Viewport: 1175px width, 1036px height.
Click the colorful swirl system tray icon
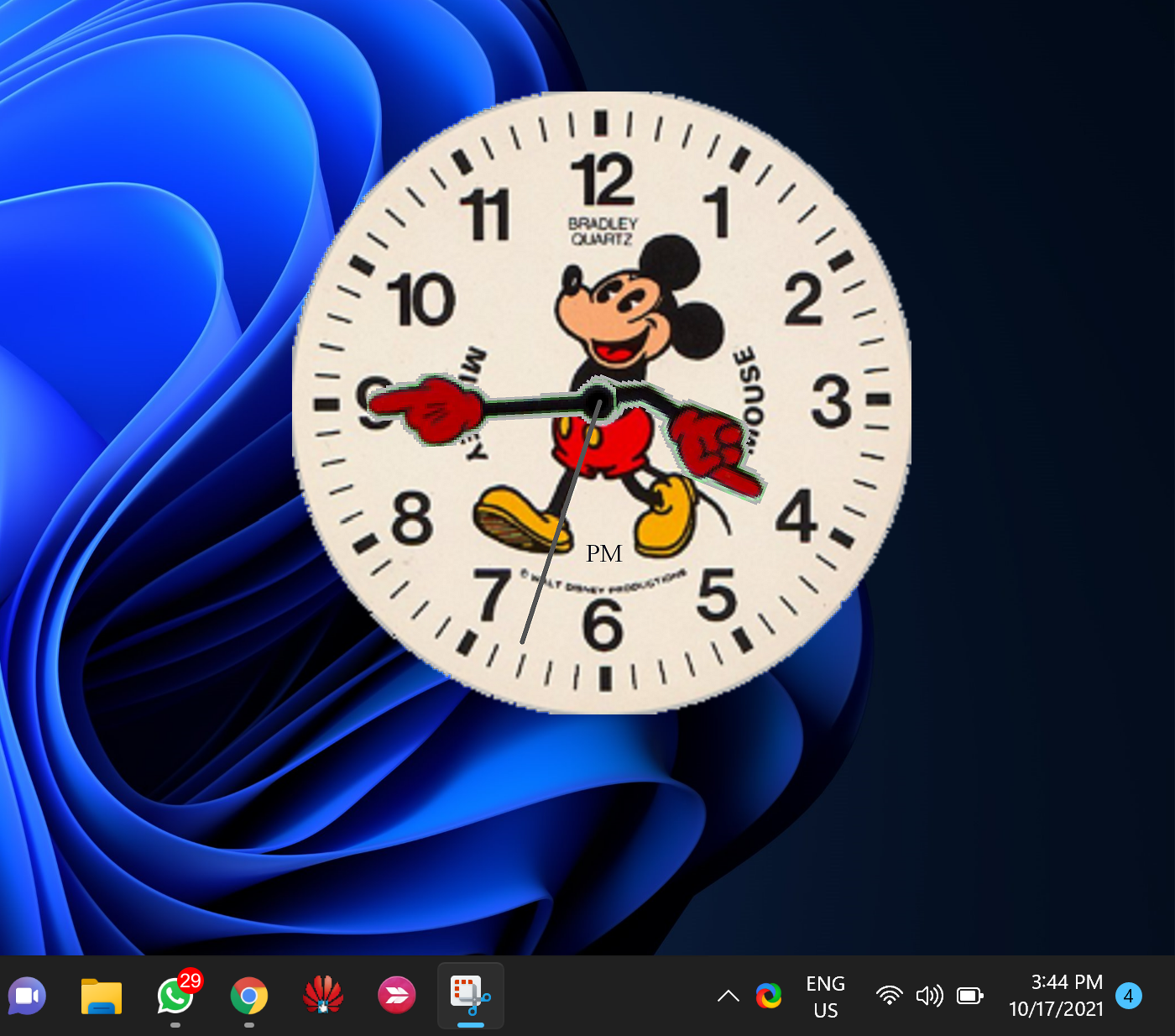click(769, 996)
